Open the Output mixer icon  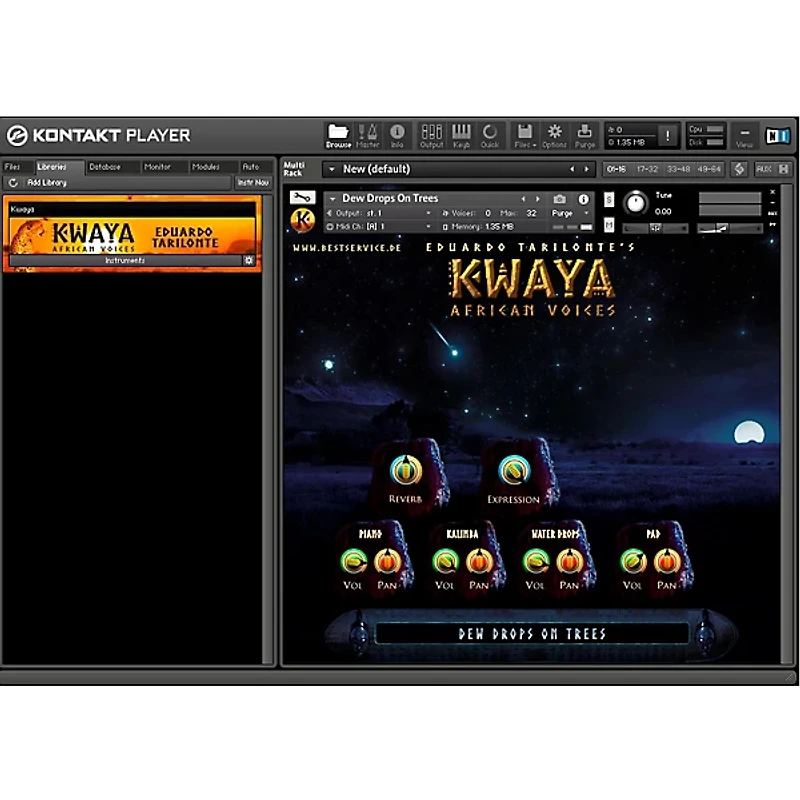(431, 135)
